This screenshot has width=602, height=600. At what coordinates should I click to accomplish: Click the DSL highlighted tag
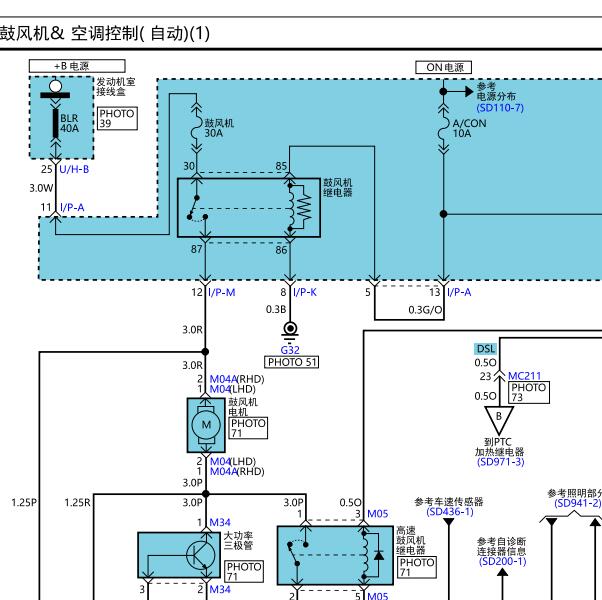486,349
